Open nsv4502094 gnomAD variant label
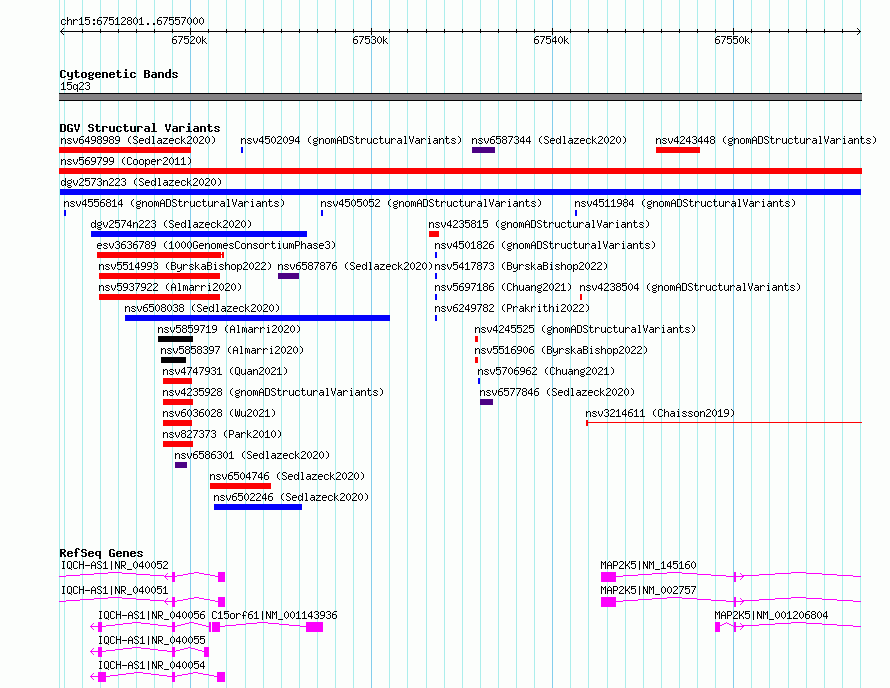 tap(351, 140)
